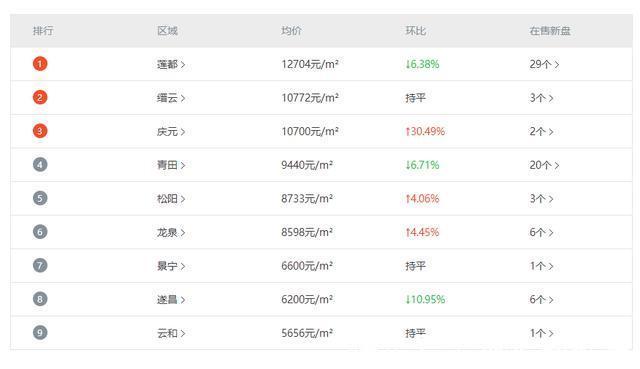
Task: Open the 莲都 district link
Action: (171, 64)
